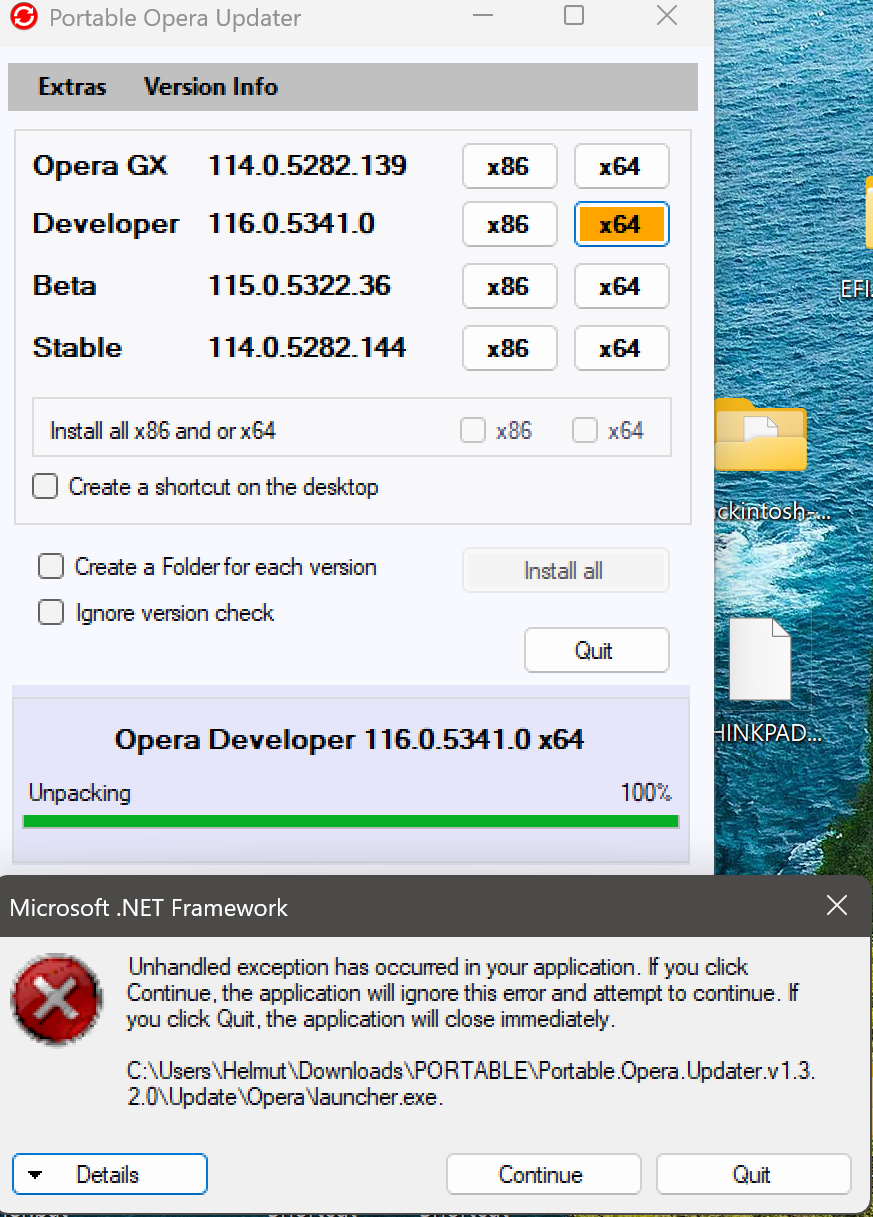Click the launcher.exe path in the error message

coord(471,1084)
